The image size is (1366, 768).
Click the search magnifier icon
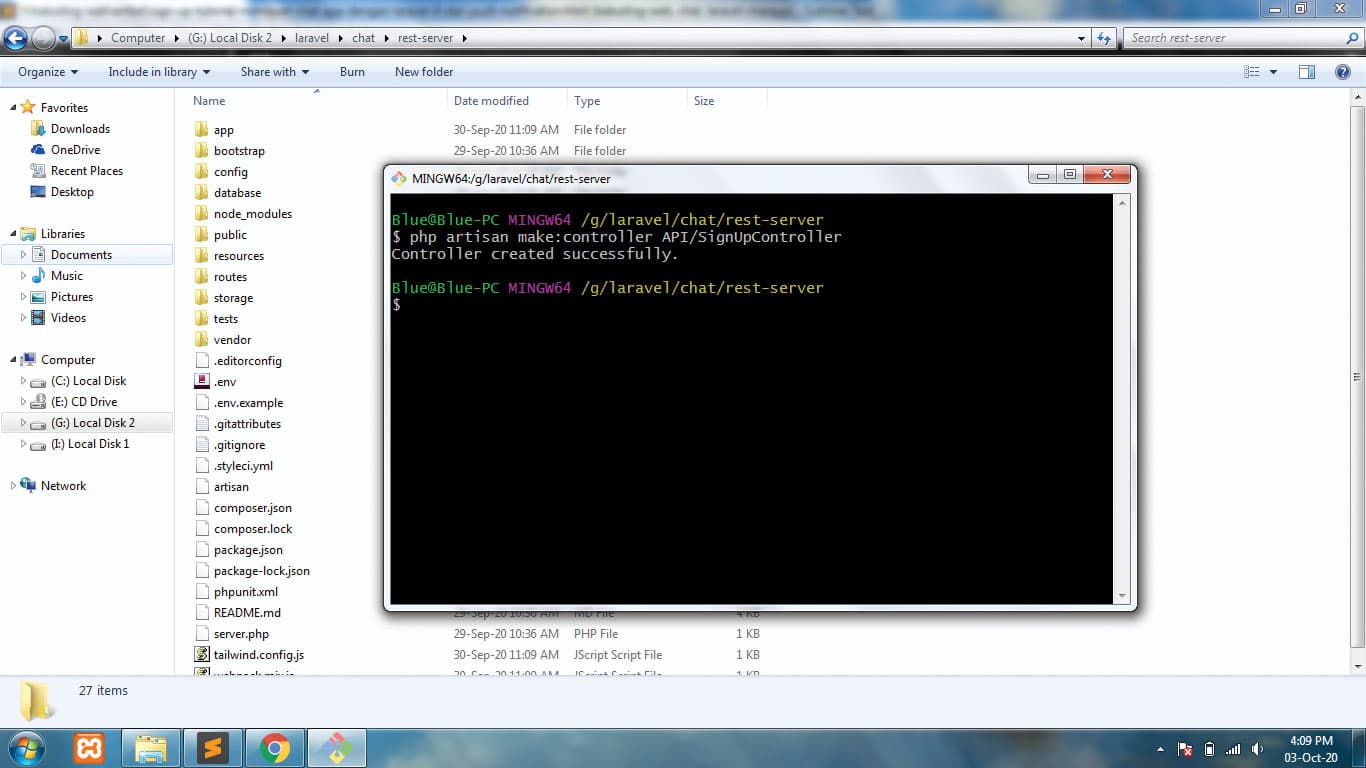click(1353, 38)
